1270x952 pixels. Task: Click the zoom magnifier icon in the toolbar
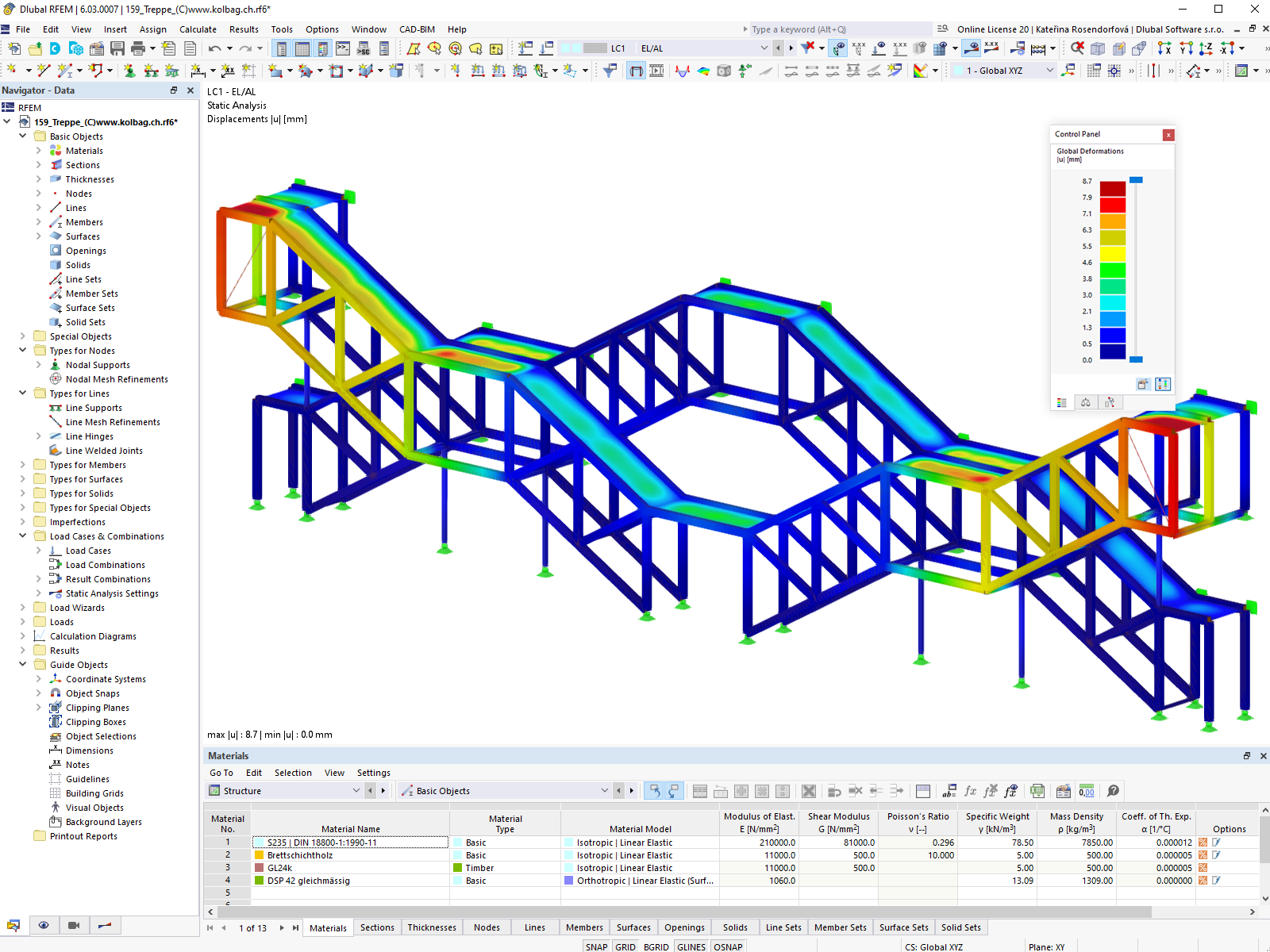point(1076,48)
